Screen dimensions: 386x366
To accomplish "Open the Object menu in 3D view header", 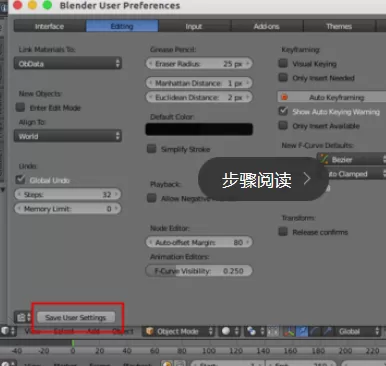I will 123,331.
